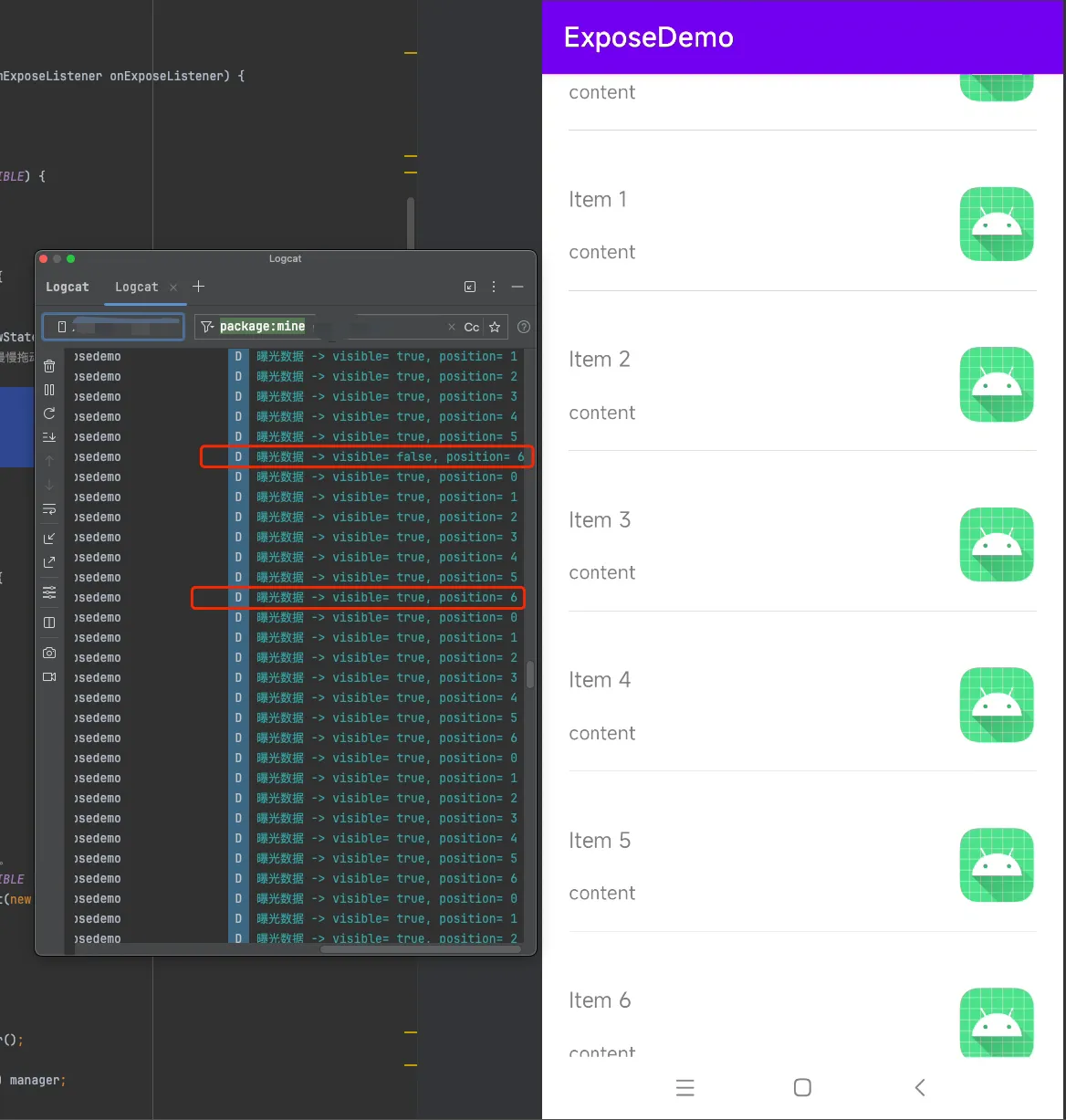Export logs using the outward-arrow icon
Image resolution: width=1066 pixels, height=1120 pixels.
pyautogui.click(x=49, y=562)
